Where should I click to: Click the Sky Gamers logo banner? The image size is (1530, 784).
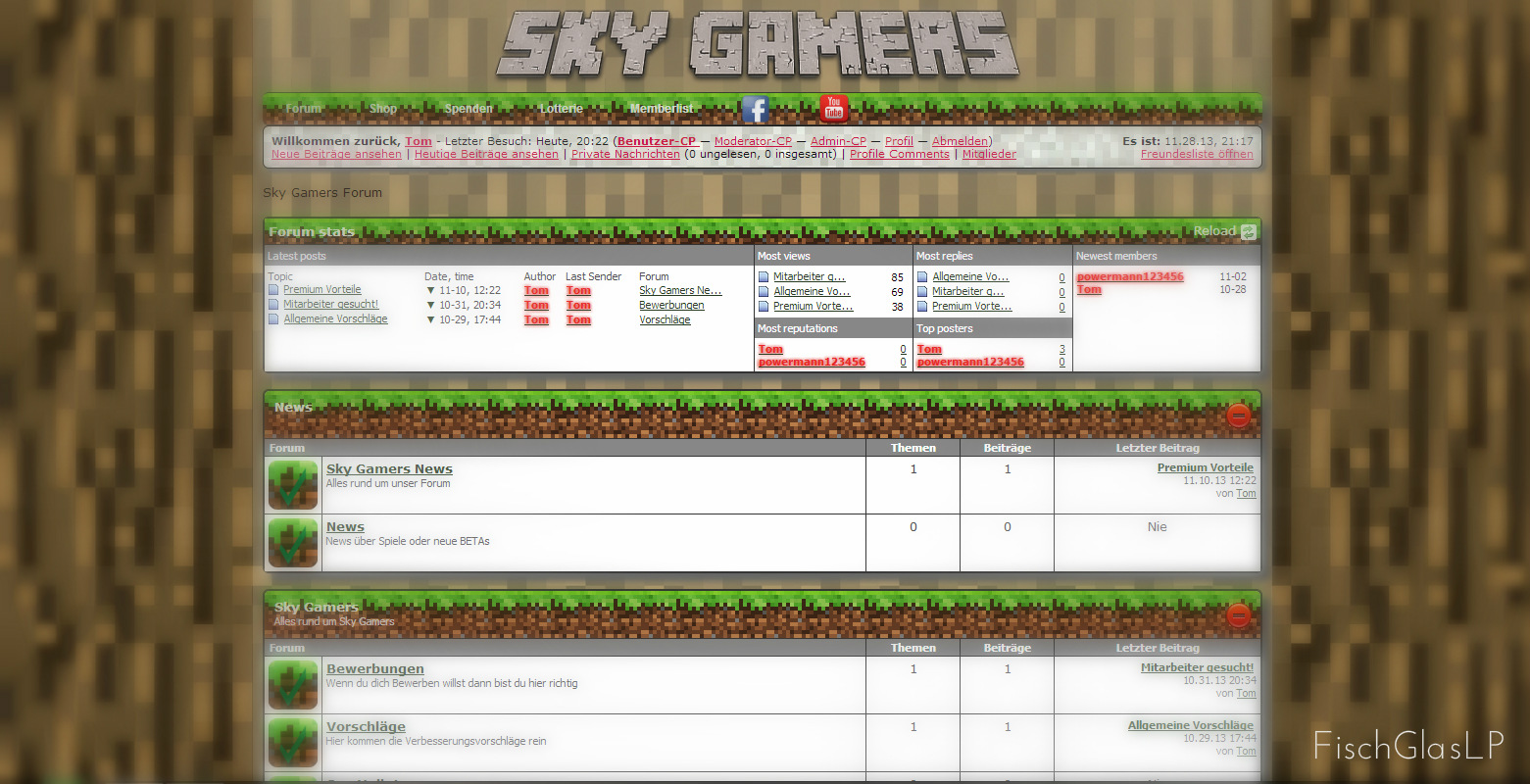pos(758,45)
